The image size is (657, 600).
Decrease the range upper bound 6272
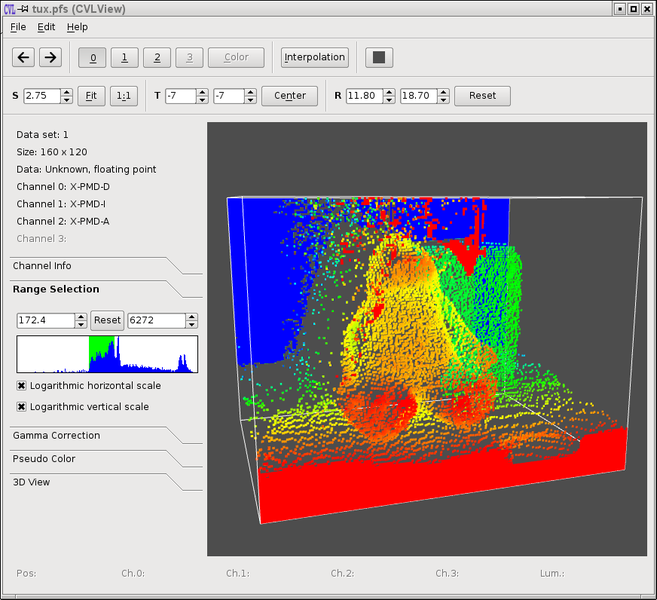(x=192, y=324)
